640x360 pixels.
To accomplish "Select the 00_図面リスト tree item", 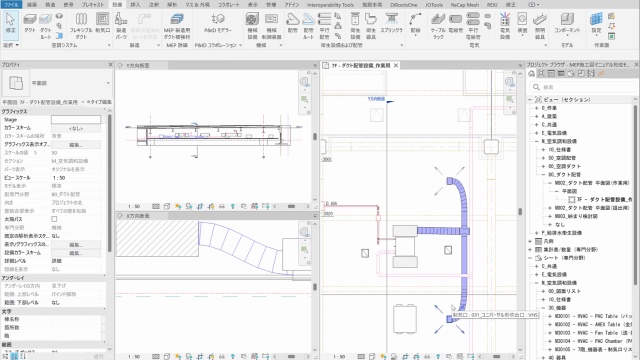I will click(x=564, y=291).
